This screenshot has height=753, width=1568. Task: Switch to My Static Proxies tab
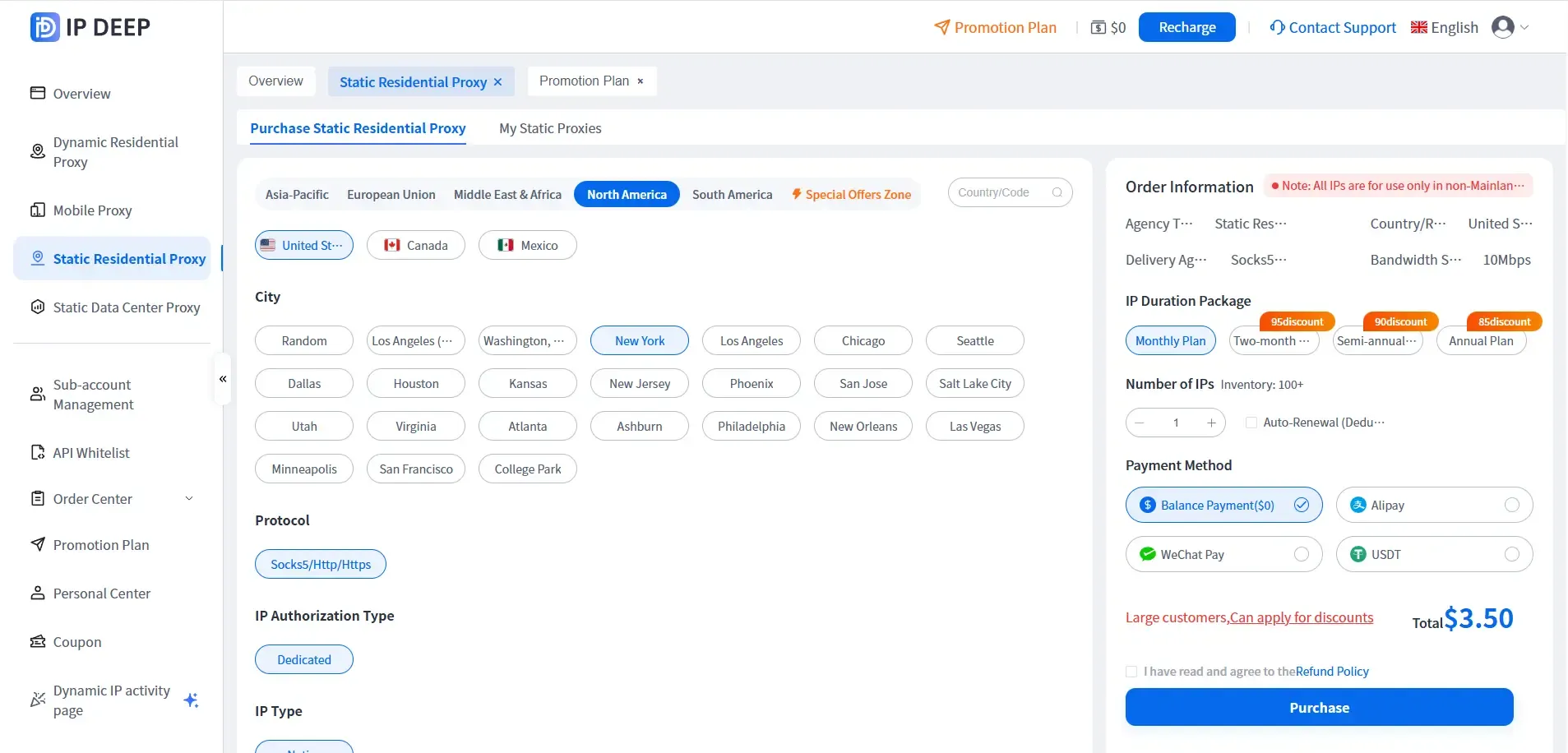550,128
